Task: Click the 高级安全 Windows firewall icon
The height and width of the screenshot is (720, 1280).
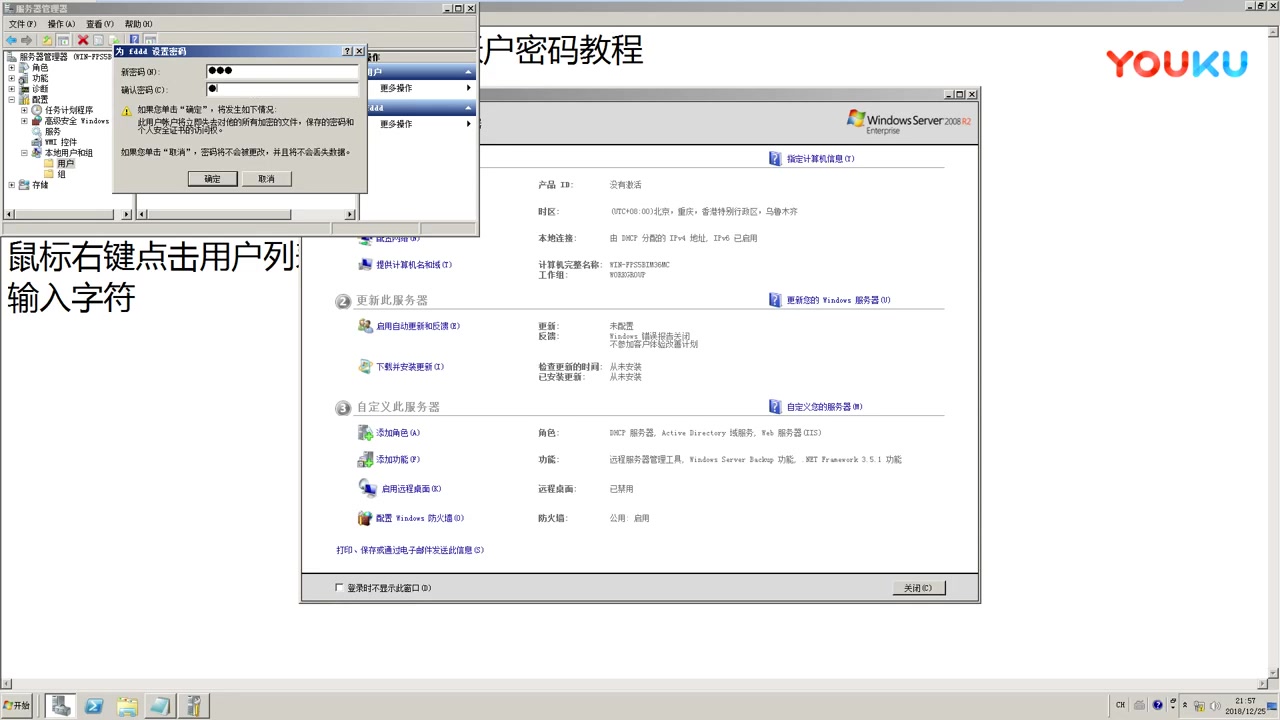Action: [37, 121]
